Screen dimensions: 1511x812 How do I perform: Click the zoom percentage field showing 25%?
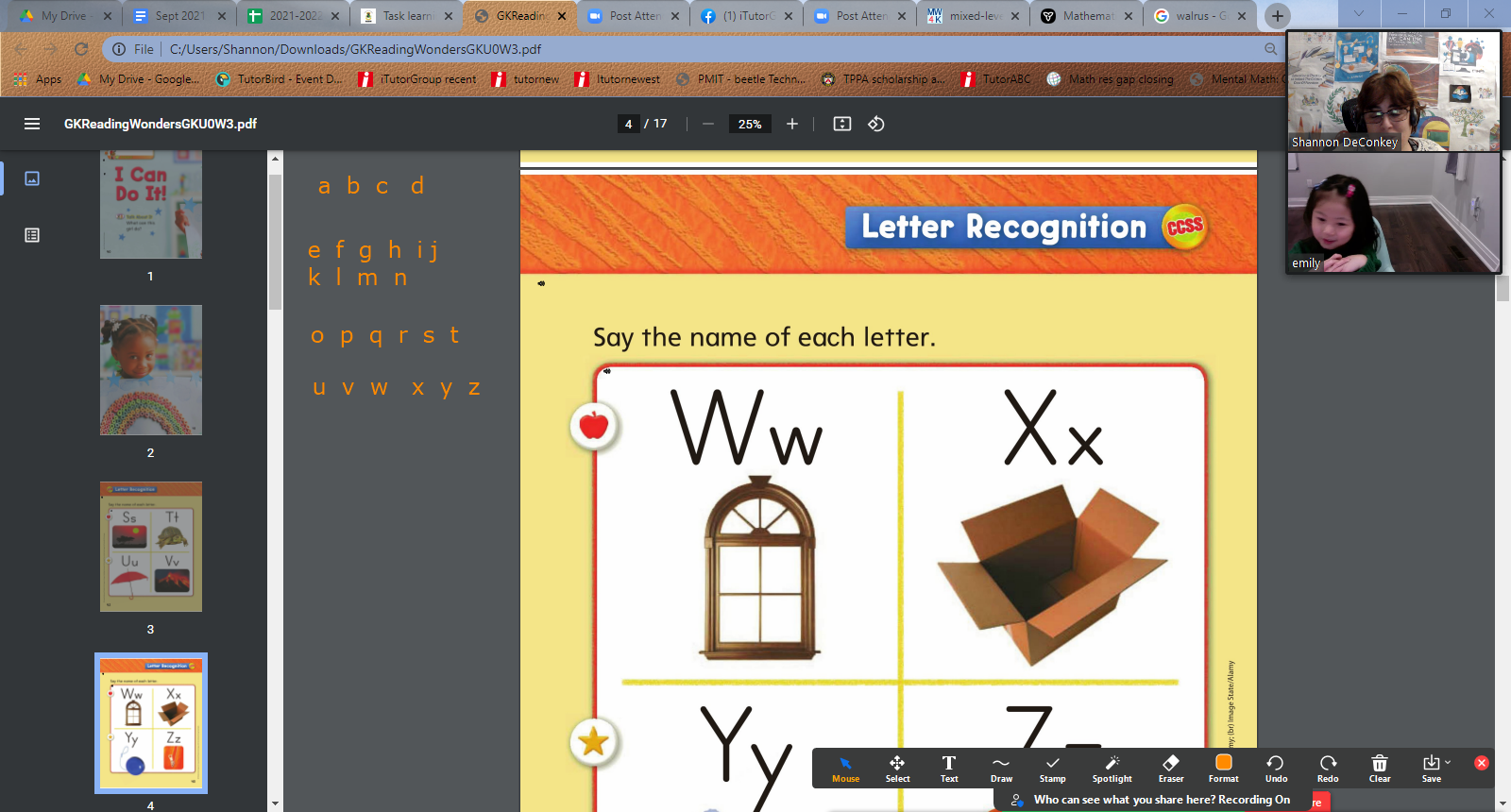[x=750, y=124]
